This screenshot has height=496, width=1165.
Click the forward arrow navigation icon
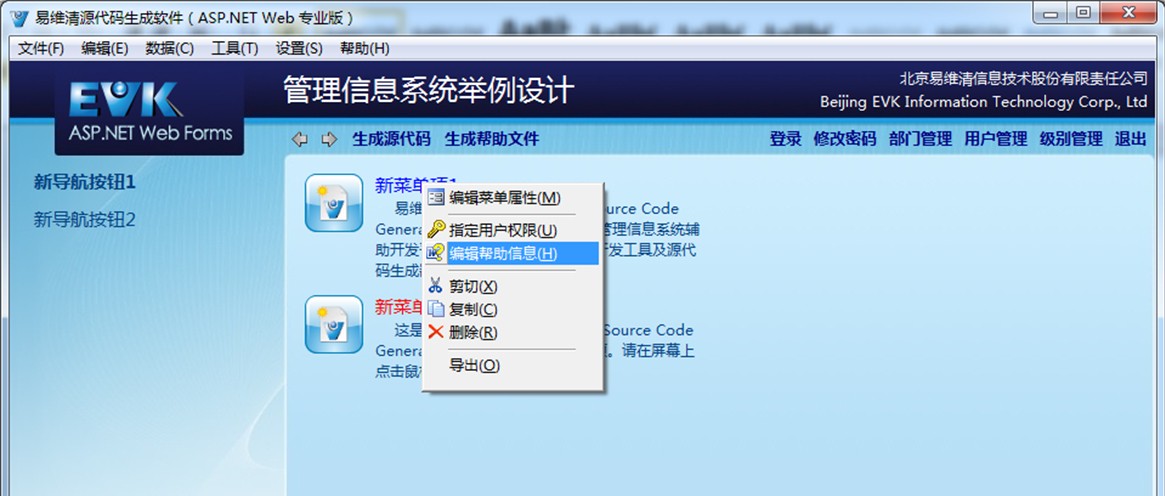[329, 140]
